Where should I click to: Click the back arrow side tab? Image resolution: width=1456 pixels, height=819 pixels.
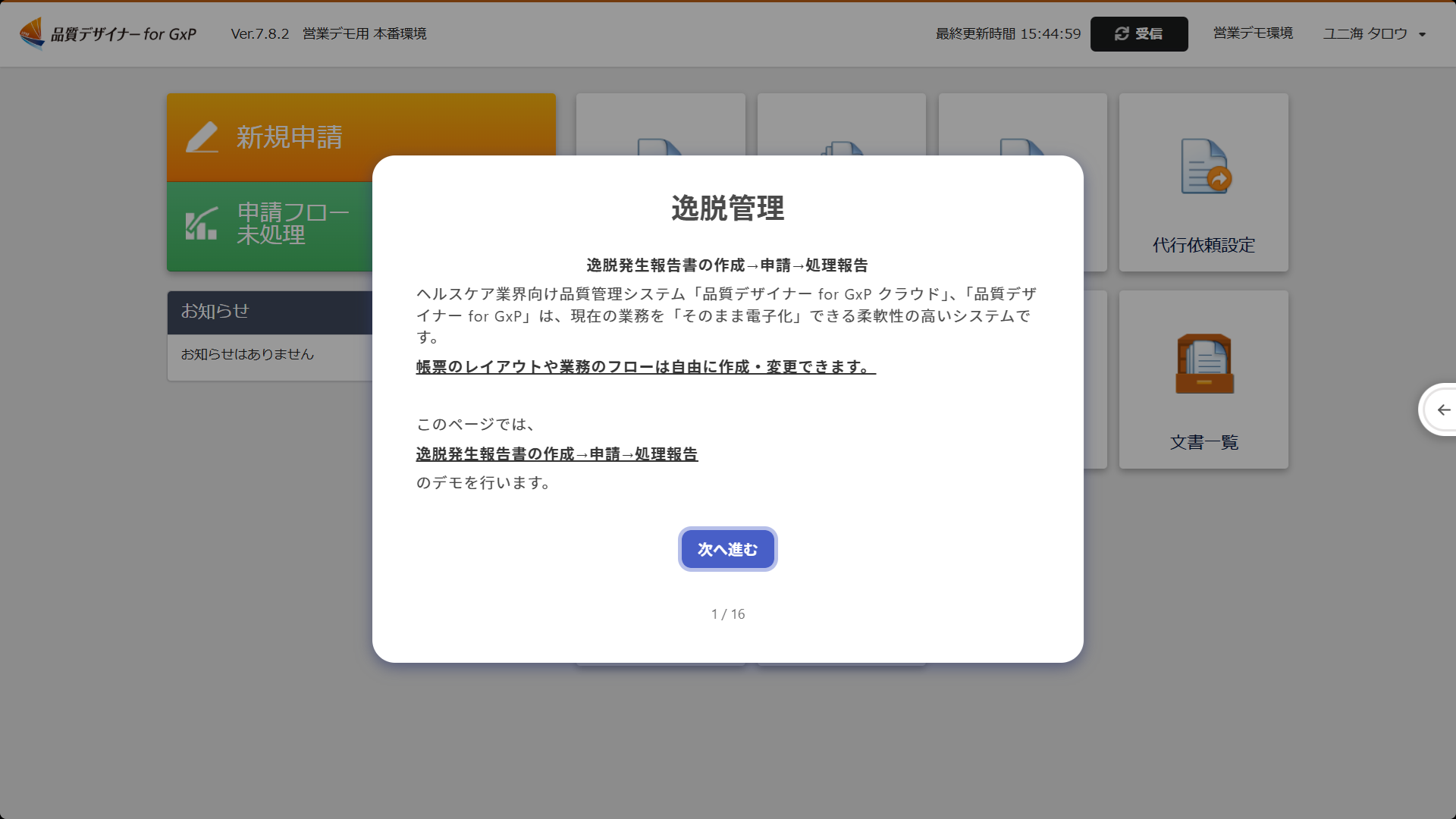1442,410
